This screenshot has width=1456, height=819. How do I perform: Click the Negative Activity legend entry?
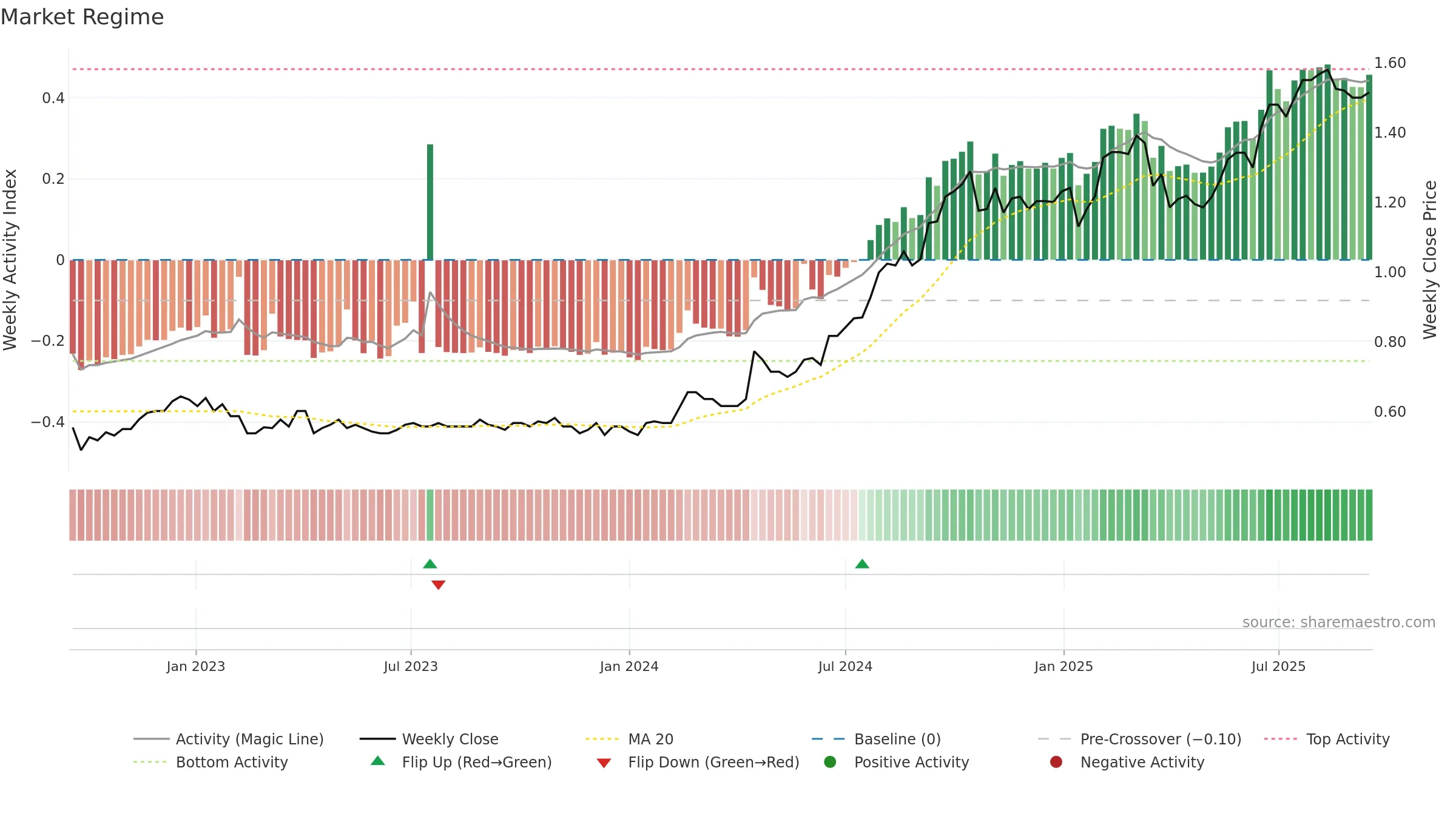click(x=1127, y=762)
